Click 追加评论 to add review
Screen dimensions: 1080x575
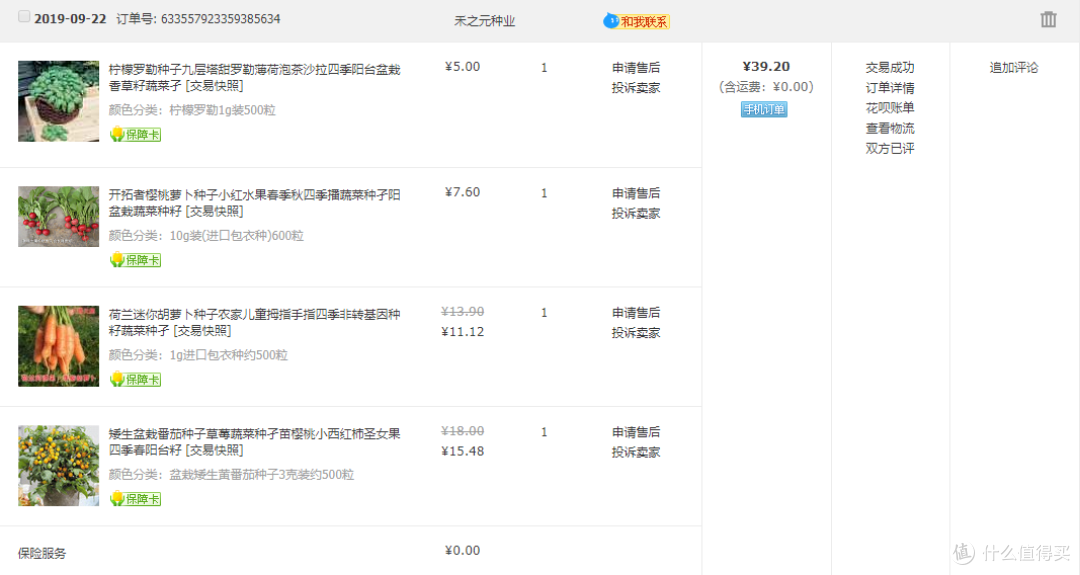pos(1014,67)
